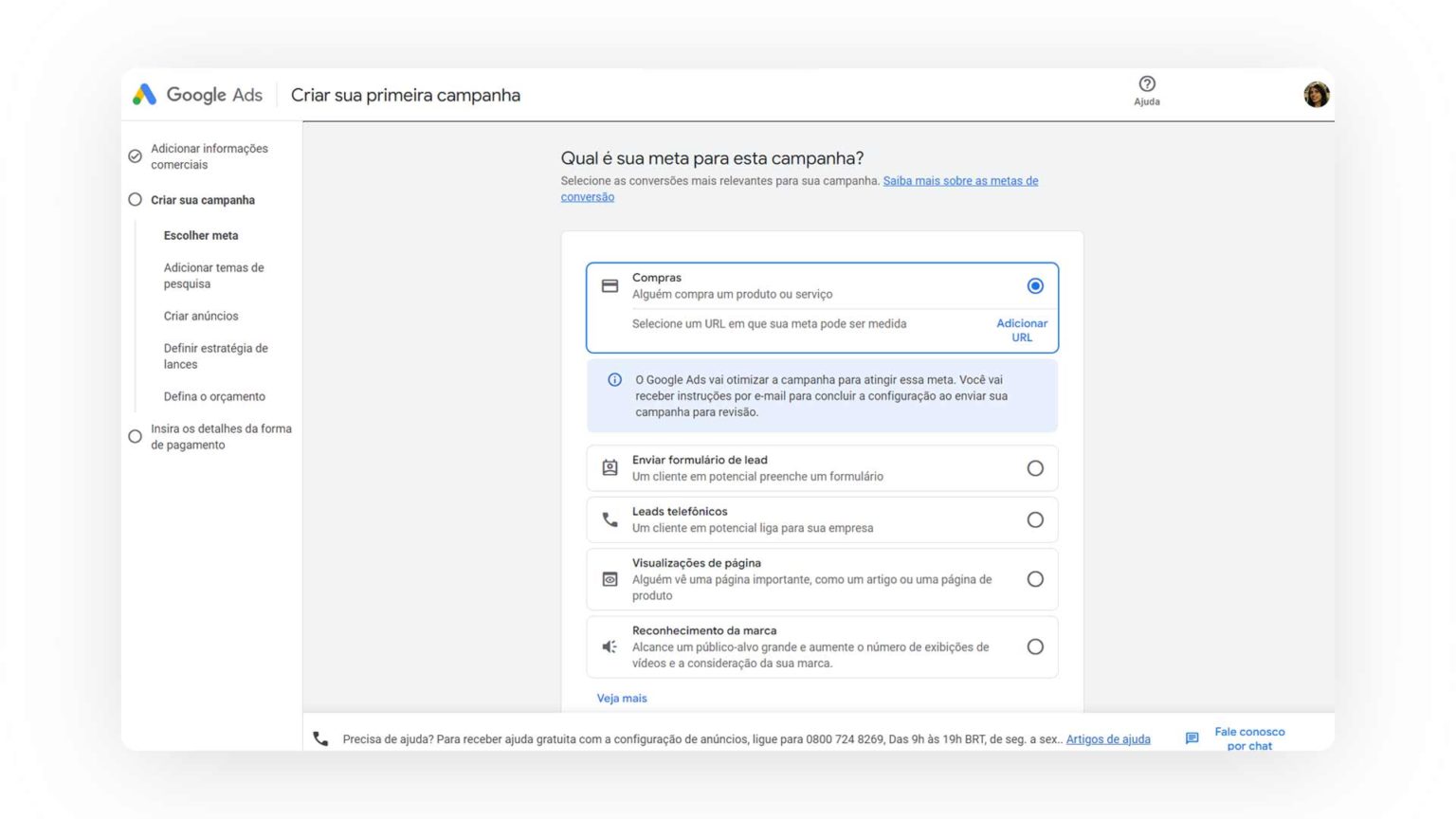This screenshot has height=819, width=1456.
Task: Click the lead form icon
Action: (x=610, y=467)
